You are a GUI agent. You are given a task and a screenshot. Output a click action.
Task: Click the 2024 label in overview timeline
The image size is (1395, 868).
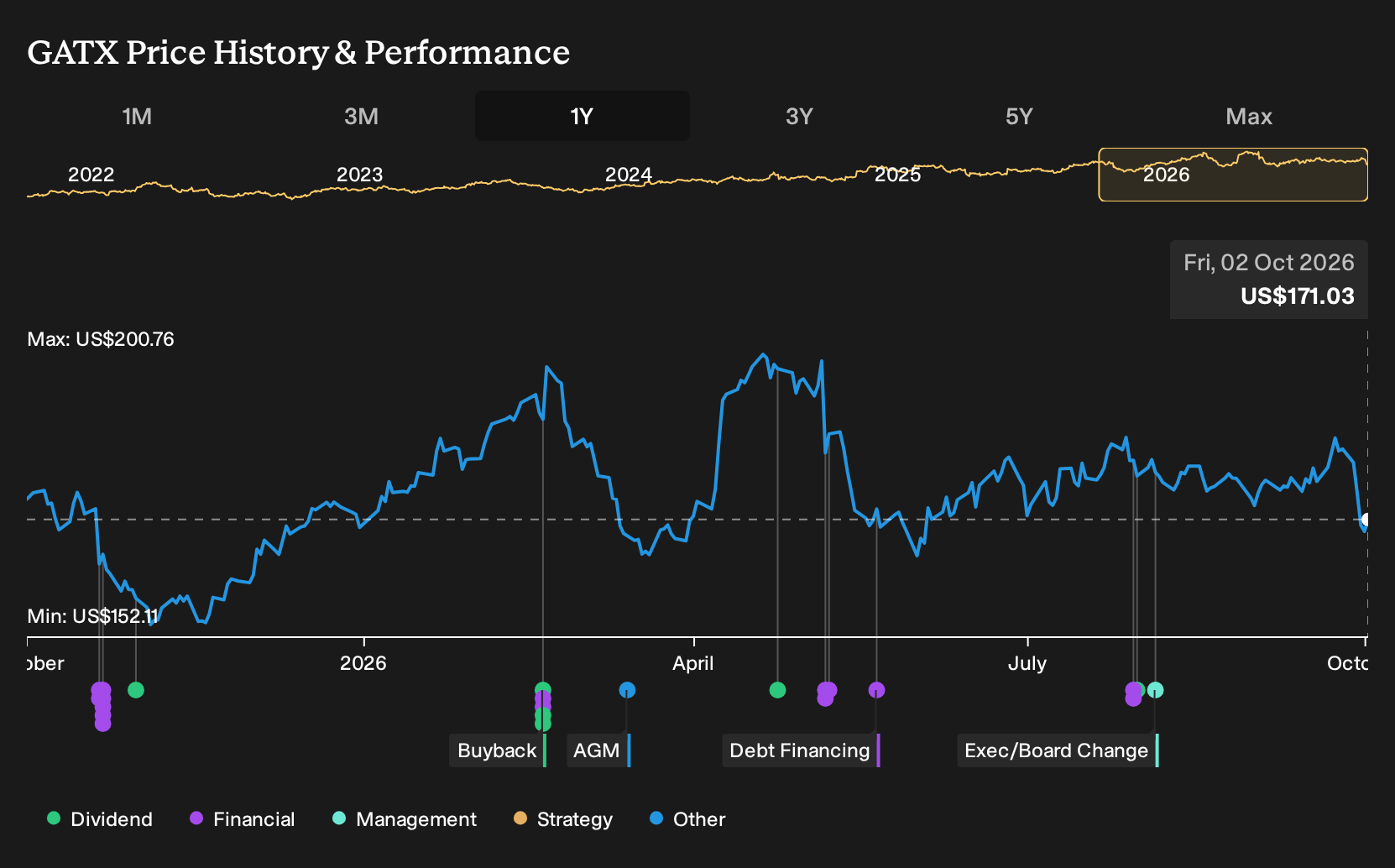[x=628, y=175]
